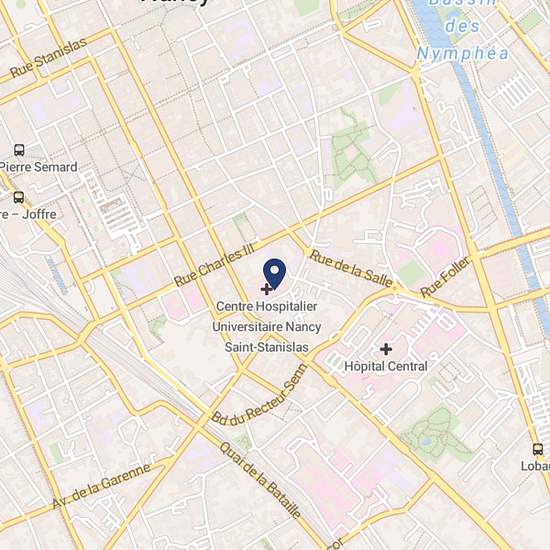Click the hospital cross icon beside the pin
Screen dimensions: 550x550
pos(266,289)
